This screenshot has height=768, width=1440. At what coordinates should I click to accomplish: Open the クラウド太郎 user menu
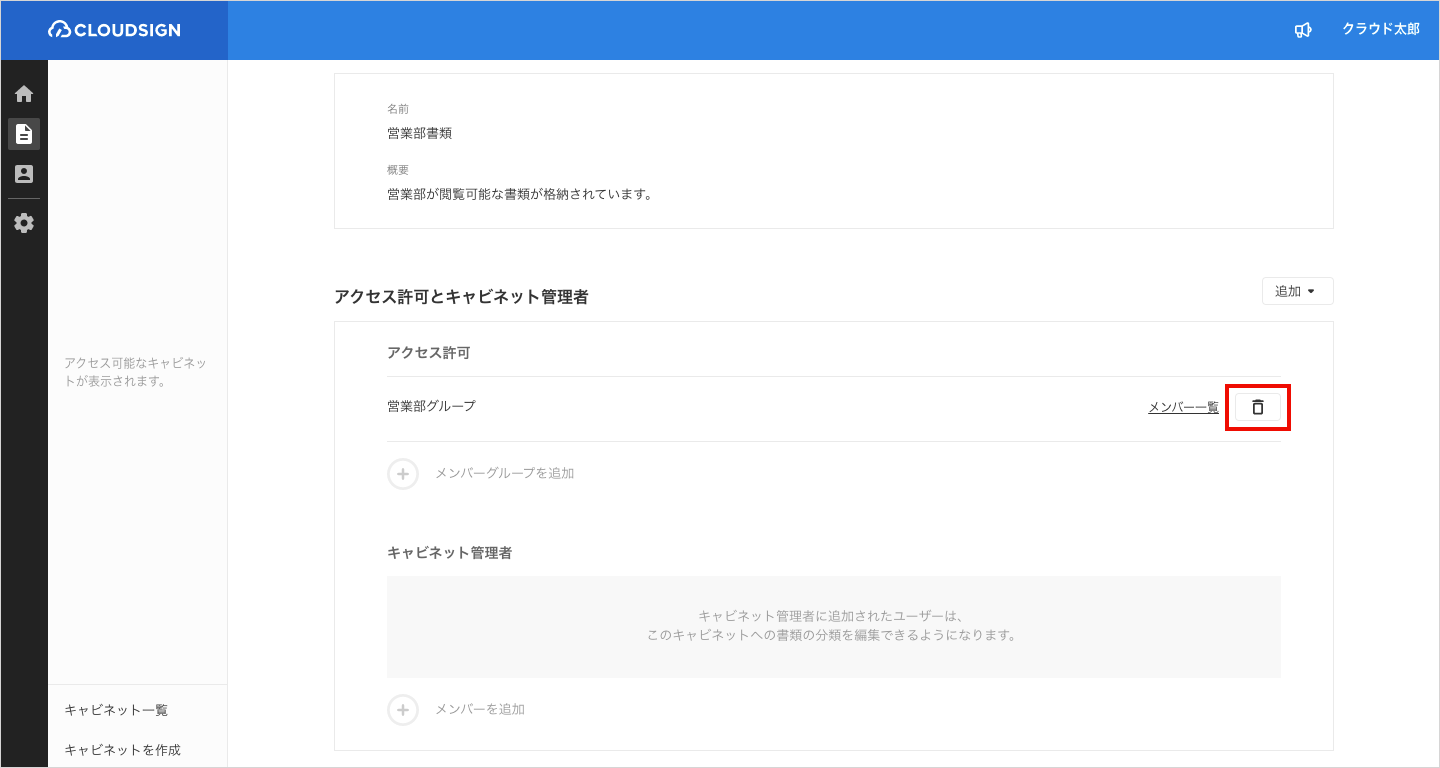tap(1380, 30)
